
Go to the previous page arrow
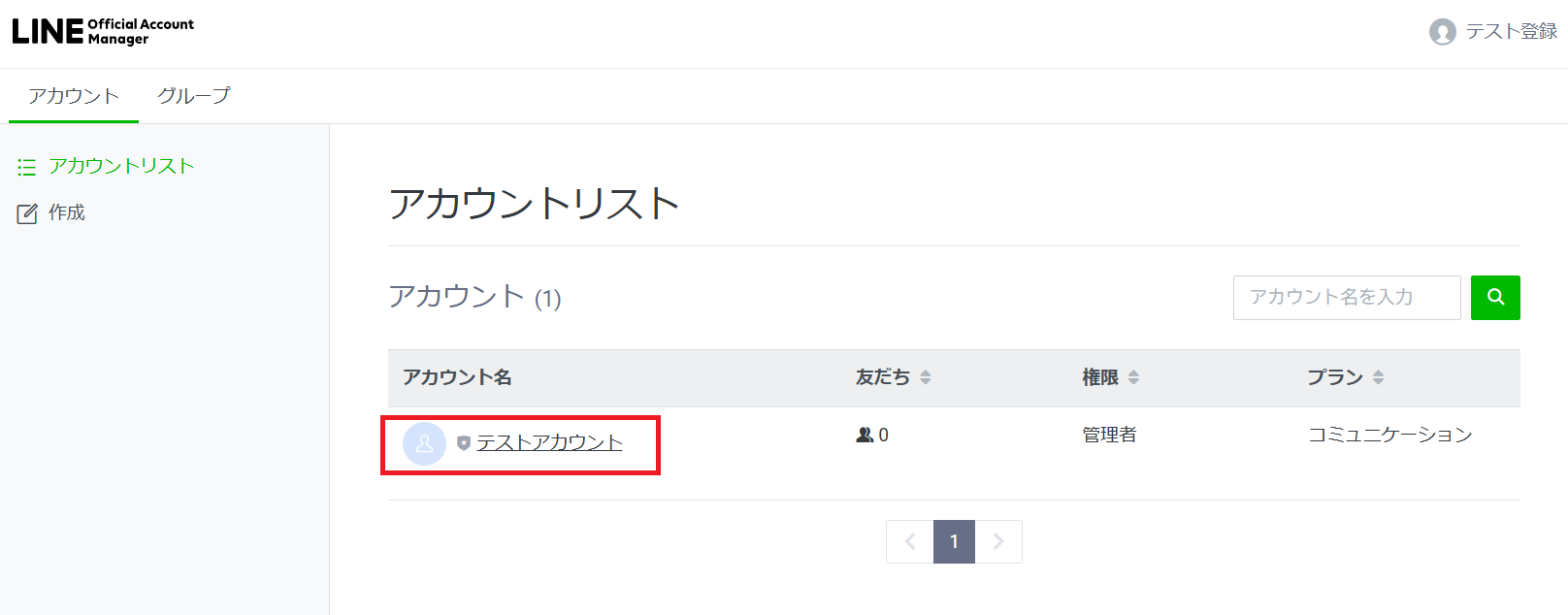coord(910,541)
